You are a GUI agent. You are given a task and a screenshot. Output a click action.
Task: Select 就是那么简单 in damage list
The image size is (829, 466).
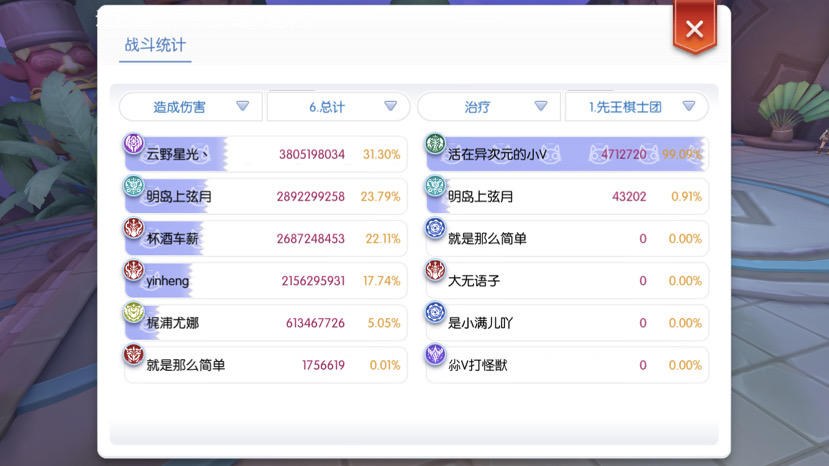(x=186, y=366)
